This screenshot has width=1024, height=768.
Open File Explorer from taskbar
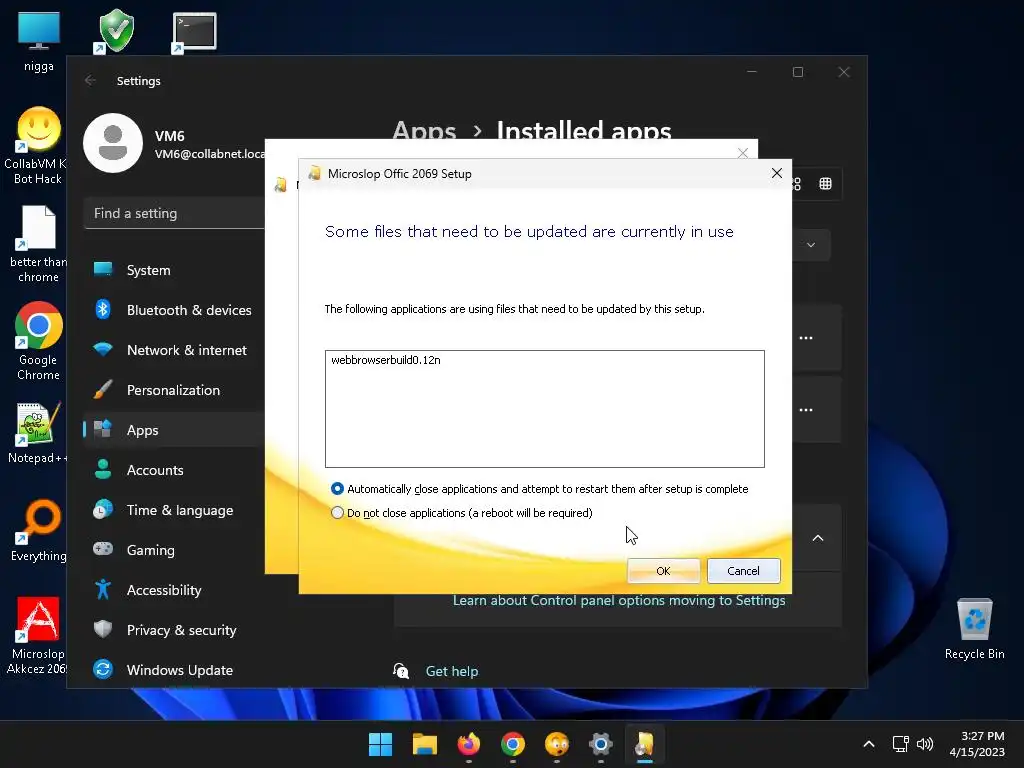point(424,744)
